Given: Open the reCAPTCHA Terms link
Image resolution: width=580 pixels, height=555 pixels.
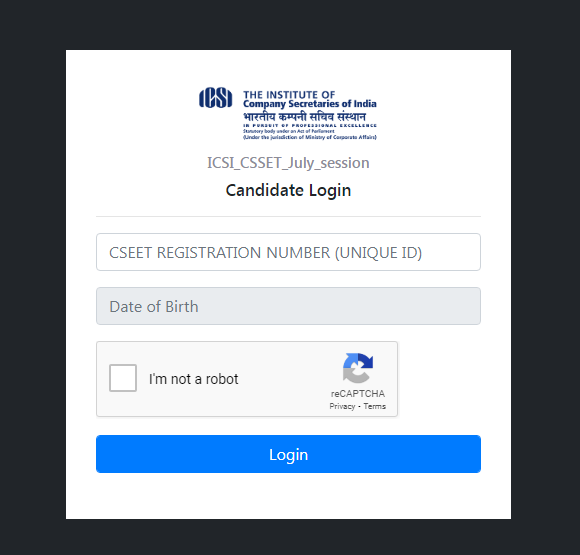Looking at the screenshot, I should (x=374, y=406).
